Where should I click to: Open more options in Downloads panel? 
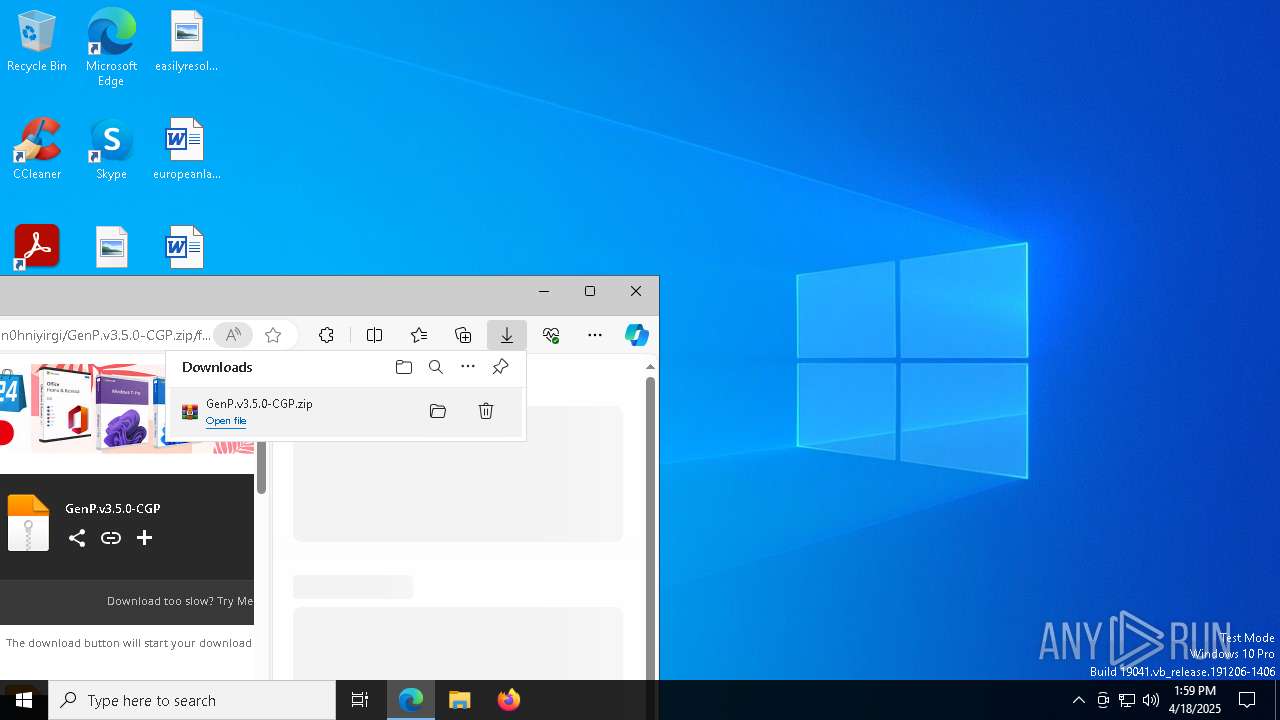pos(468,367)
